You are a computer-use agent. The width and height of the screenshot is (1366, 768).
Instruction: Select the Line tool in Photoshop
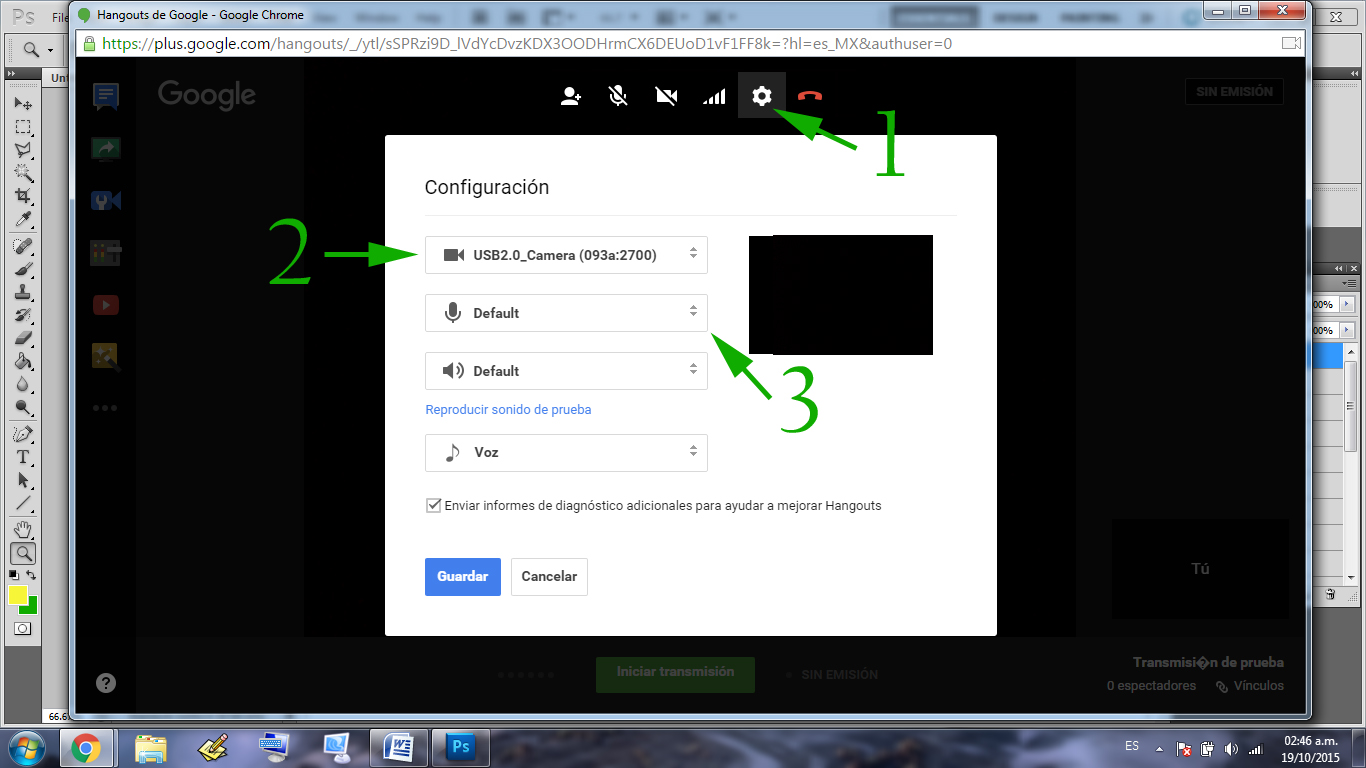23,504
